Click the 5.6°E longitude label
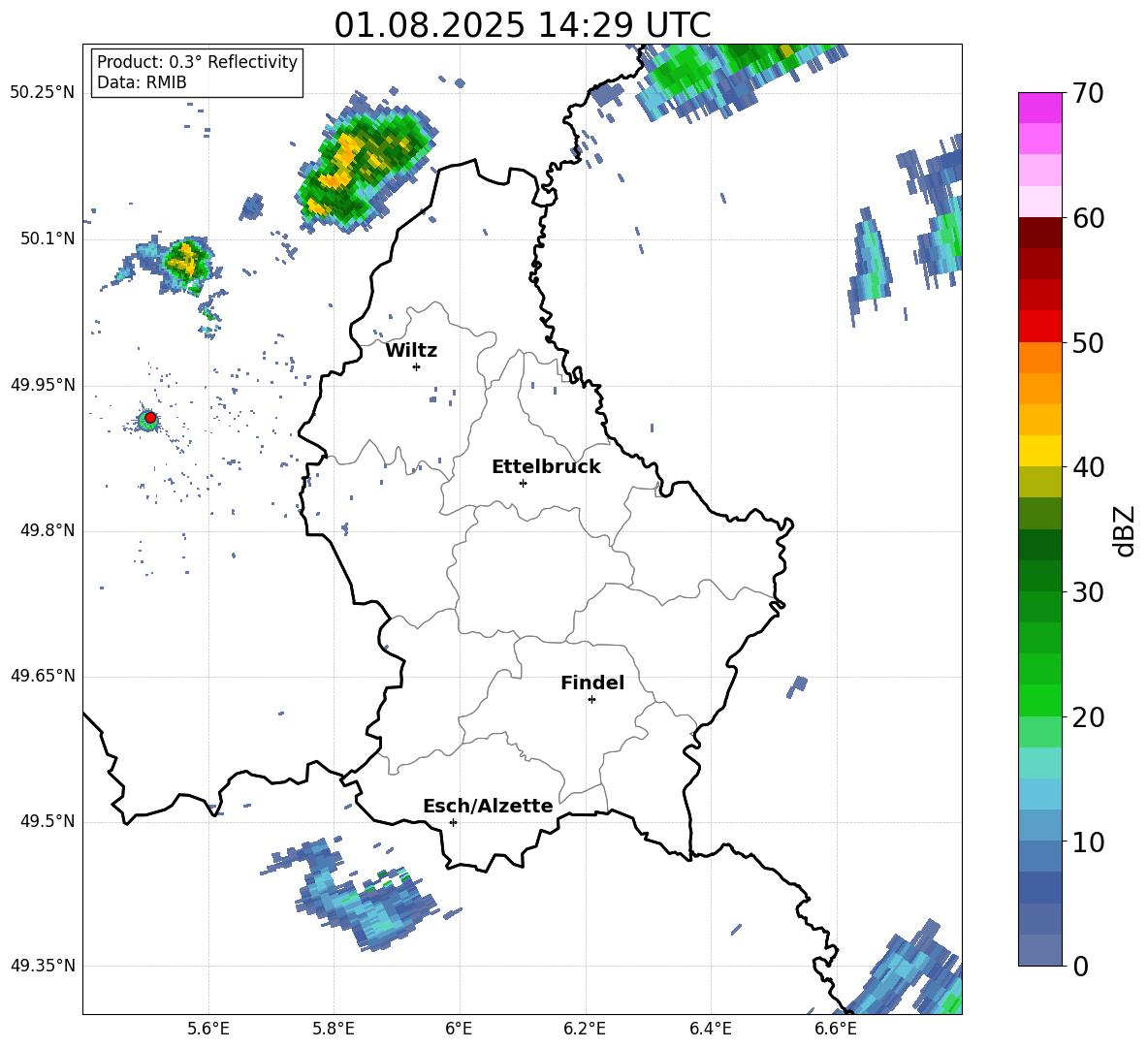Viewport: 1148px width, 1048px height. coord(208,1029)
